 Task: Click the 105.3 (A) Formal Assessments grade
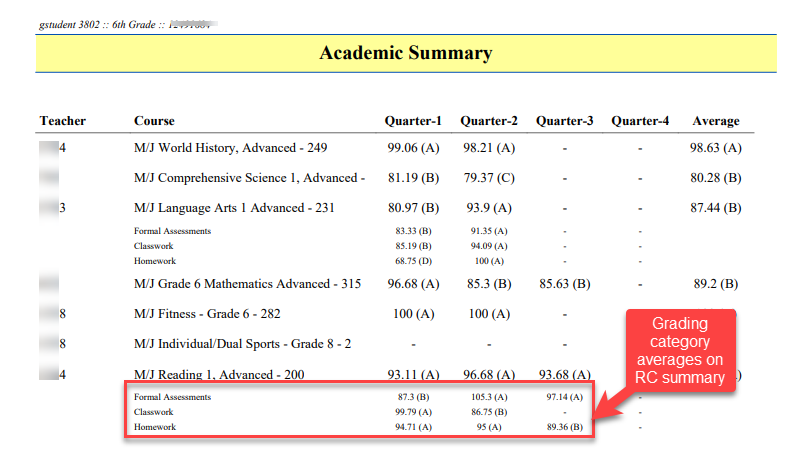click(x=489, y=397)
